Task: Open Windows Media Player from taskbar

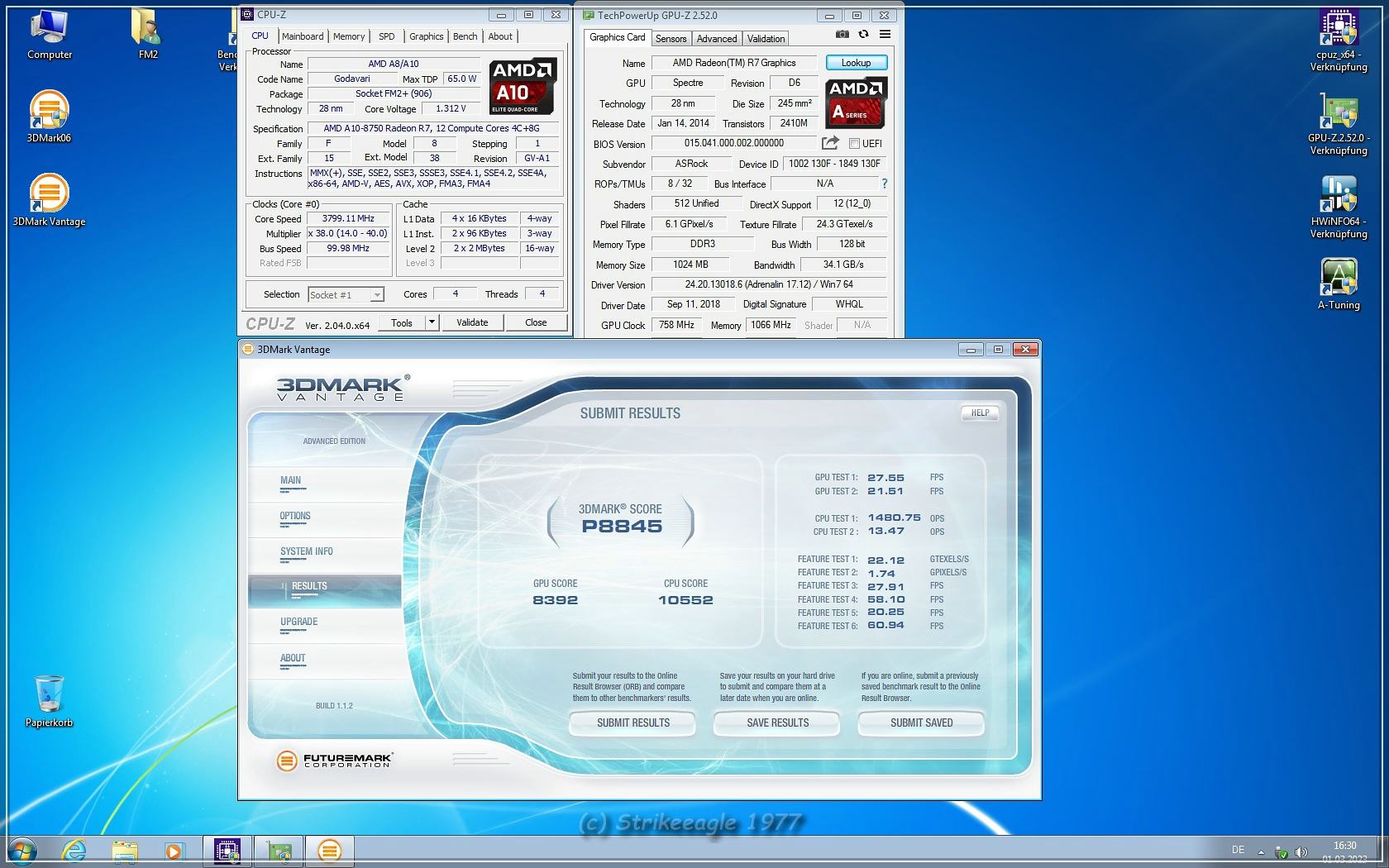Action: coord(174,851)
